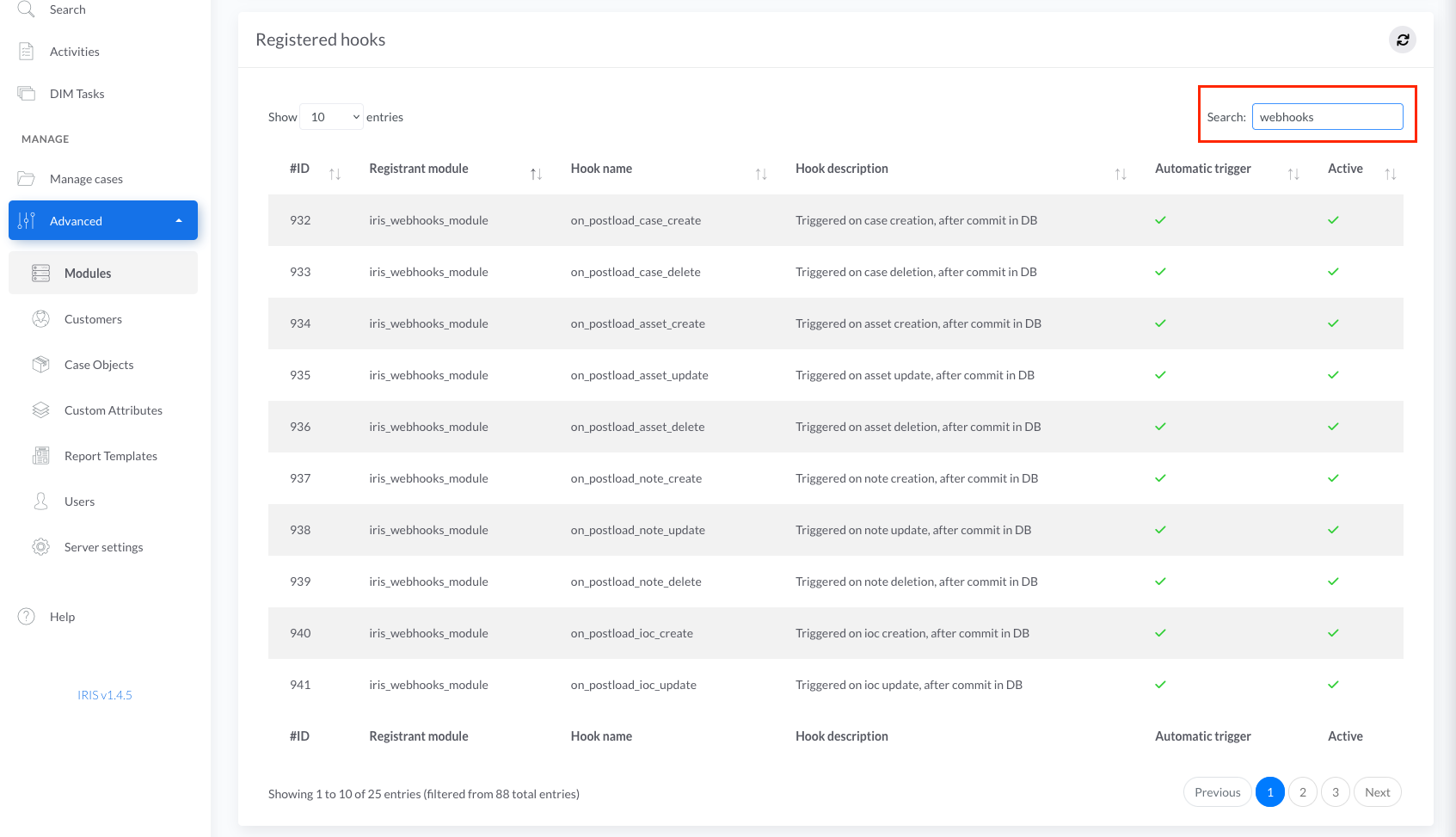Click the Manage cases folder icon

(27, 179)
